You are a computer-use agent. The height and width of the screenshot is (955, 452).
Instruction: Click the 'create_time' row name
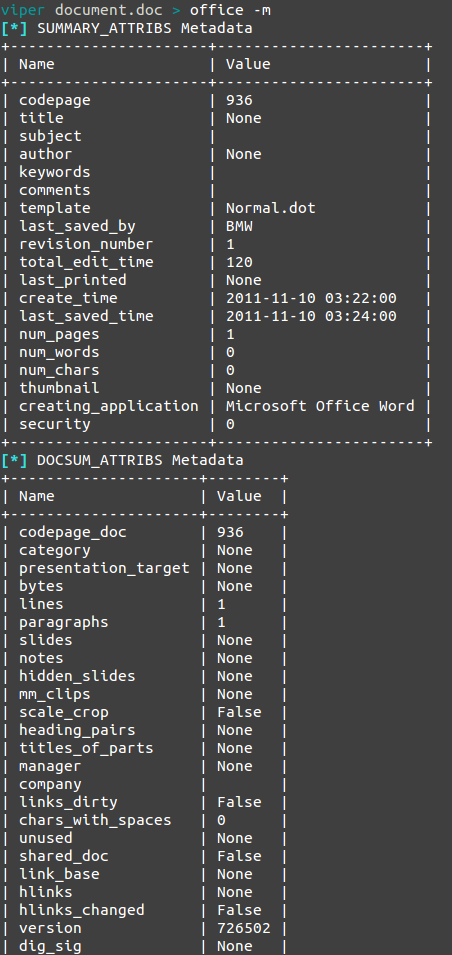click(68, 298)
